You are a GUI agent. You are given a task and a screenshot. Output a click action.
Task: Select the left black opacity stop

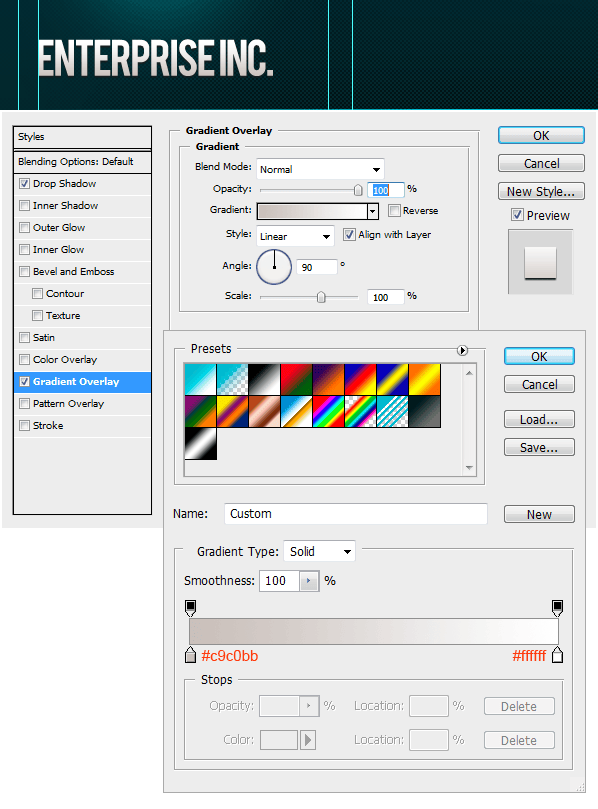(x=190, y=608)
